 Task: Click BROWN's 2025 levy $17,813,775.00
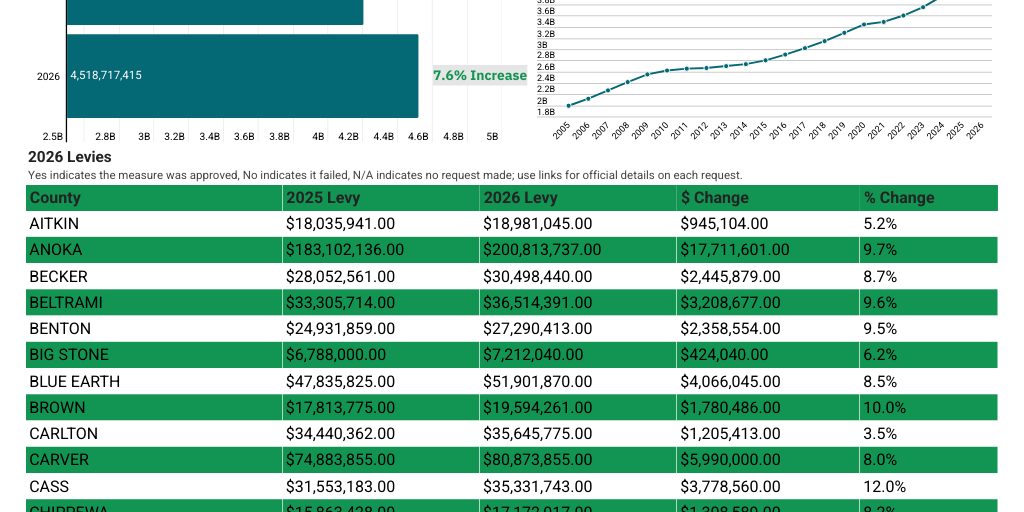tap(381, 408)
